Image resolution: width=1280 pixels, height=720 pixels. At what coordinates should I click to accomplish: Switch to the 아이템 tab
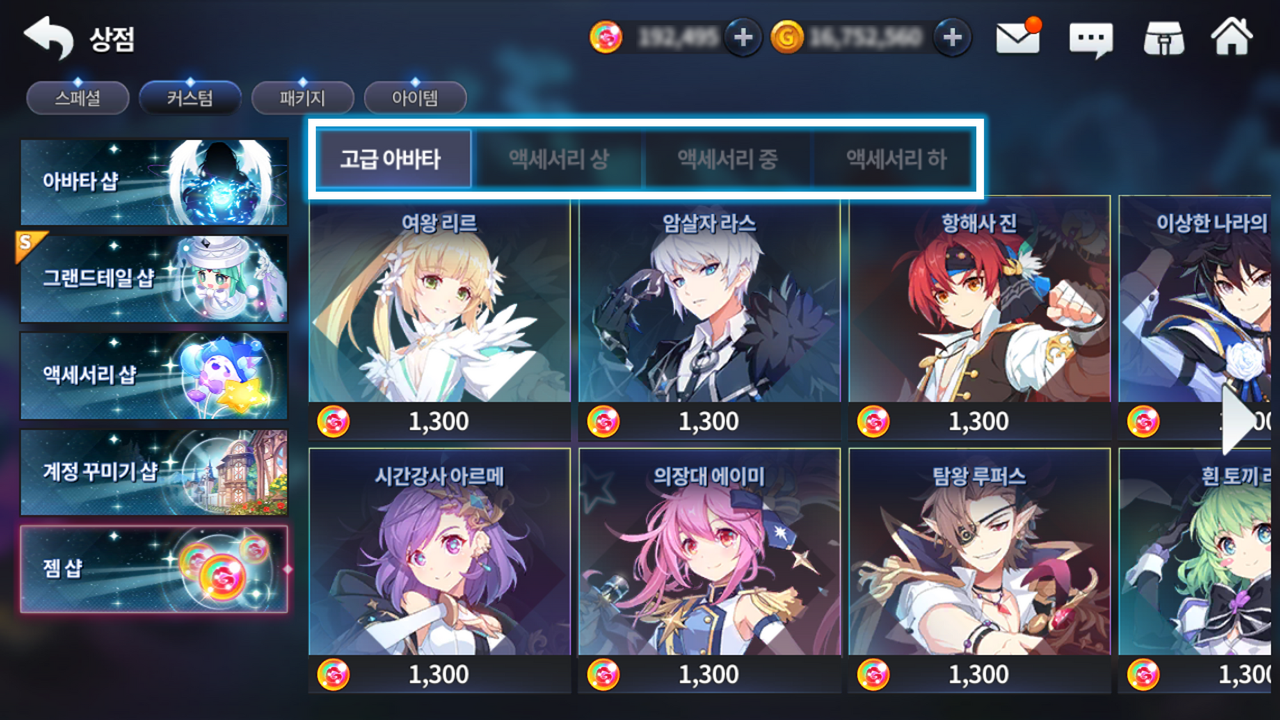pyautogui.click(x=415, y=99)
